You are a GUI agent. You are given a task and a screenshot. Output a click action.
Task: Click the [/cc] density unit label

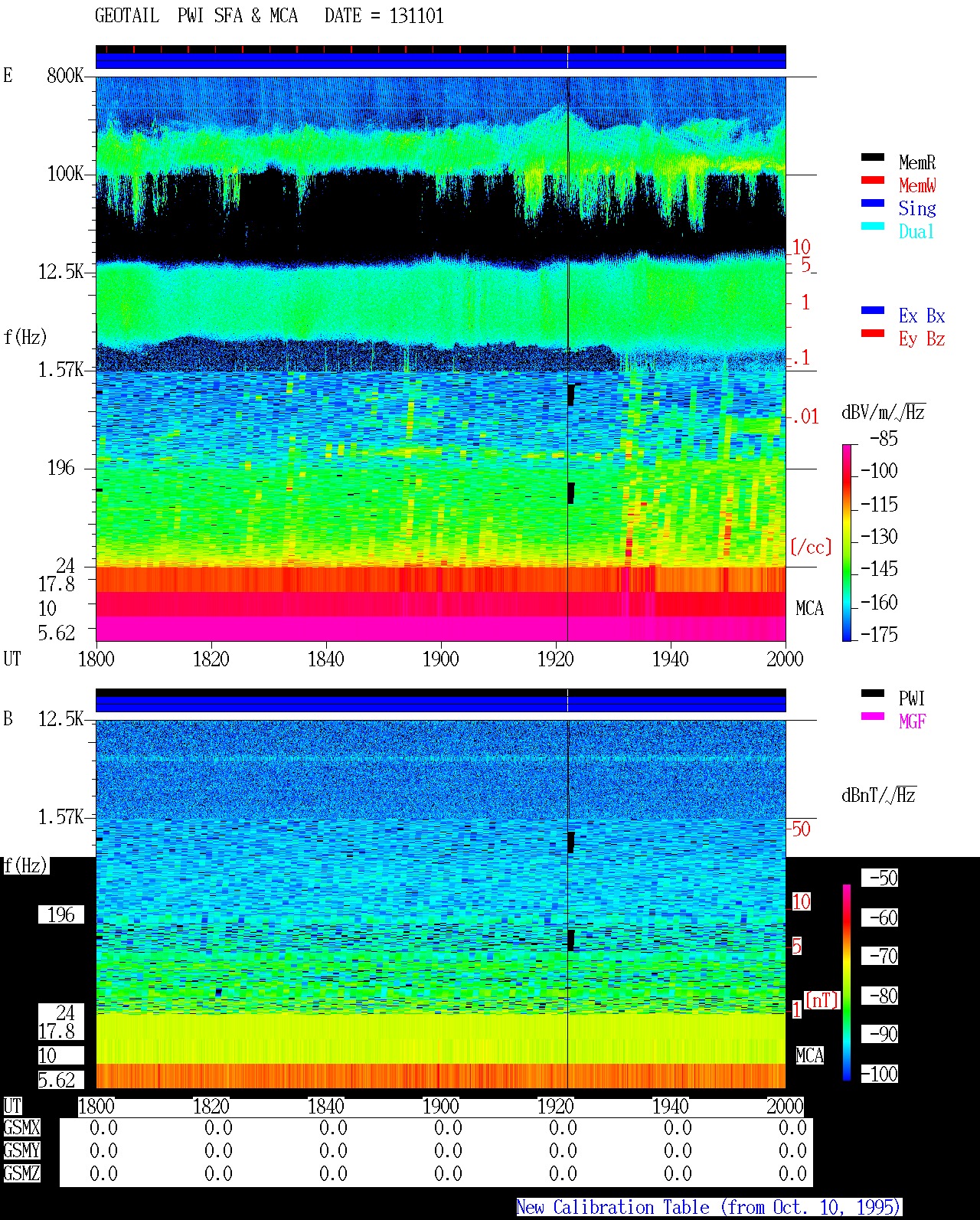coord(811,547)
